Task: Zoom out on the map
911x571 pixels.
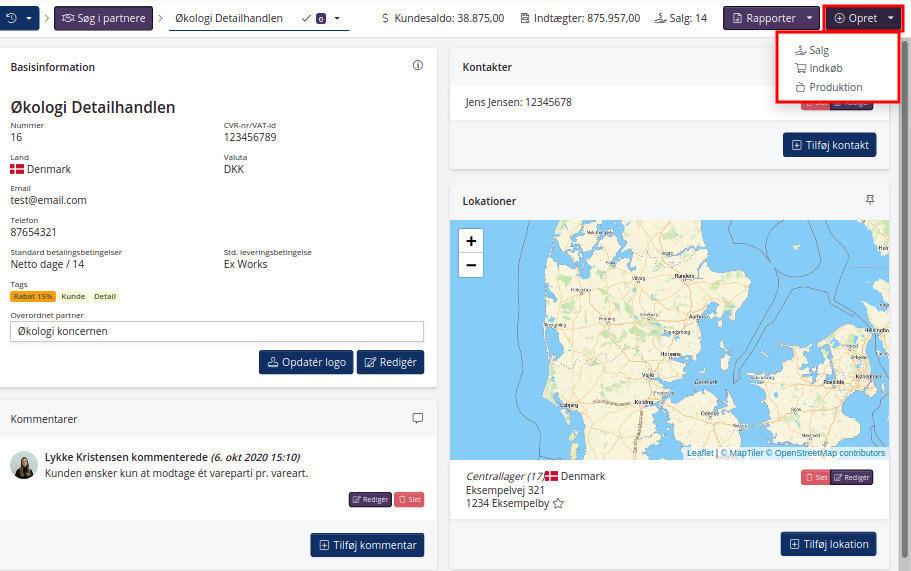Action: tap(471, 265)
